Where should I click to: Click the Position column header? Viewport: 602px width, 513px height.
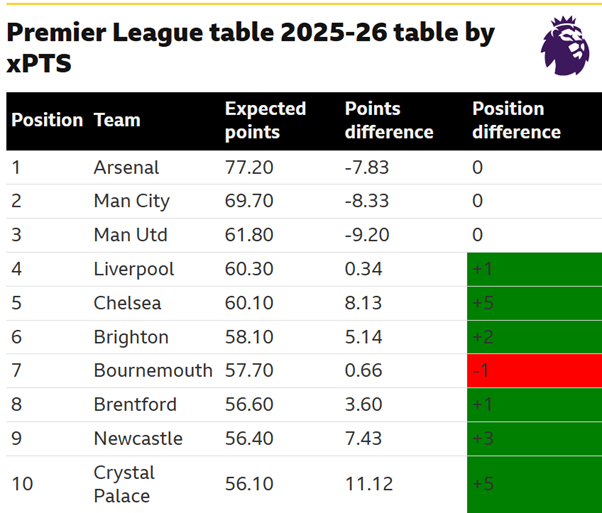click(47, 120)
